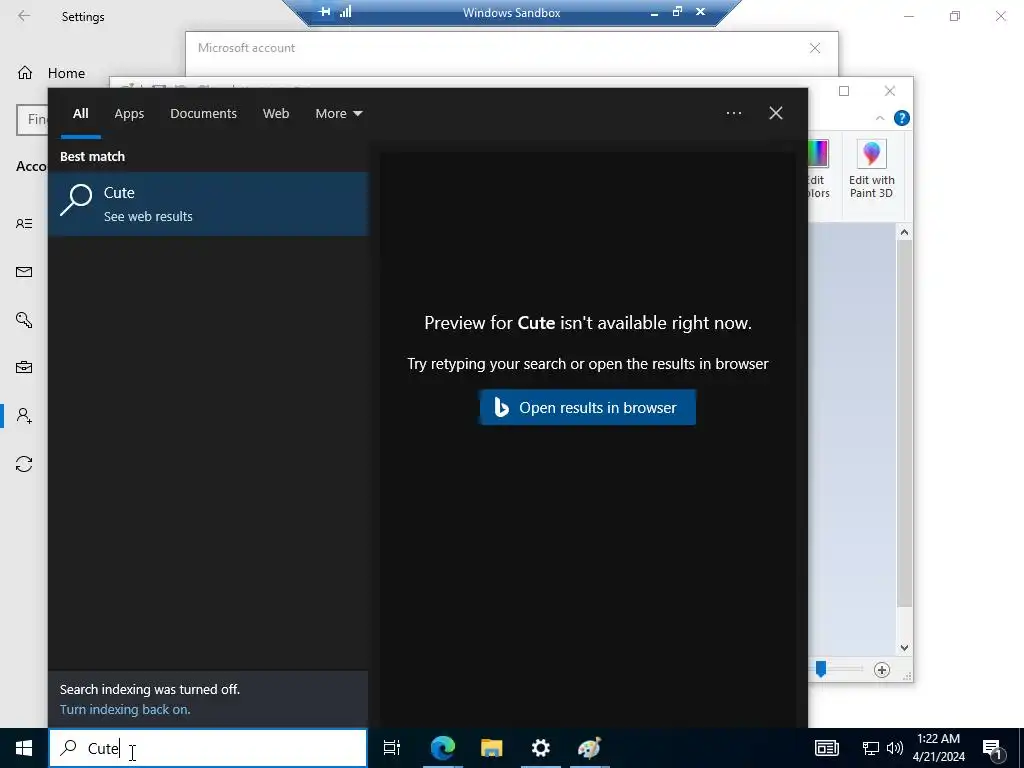This screenshot has height=768, width=1024.
Task: Switch to the Web search tab
Action: point(276,114)
